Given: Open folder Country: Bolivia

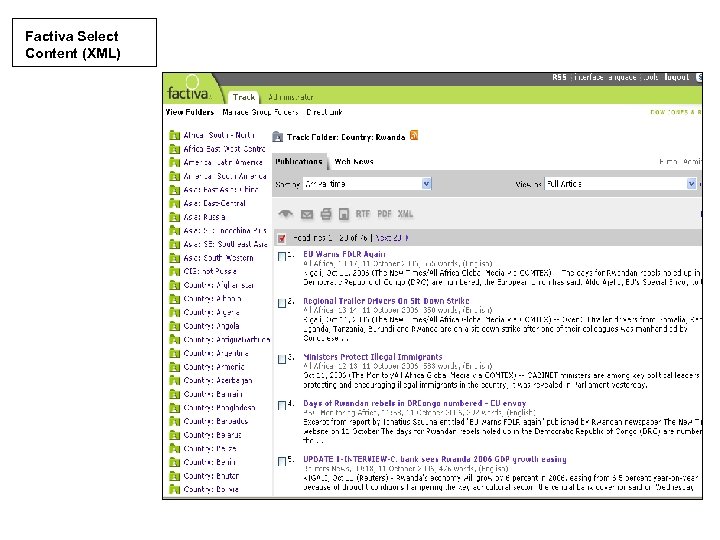Looking at the screenshot, I should click(211, 489).
